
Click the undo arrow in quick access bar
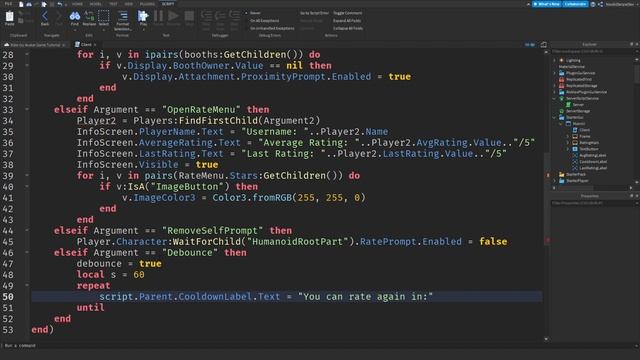pyautogui.click(x=60, y=4)
